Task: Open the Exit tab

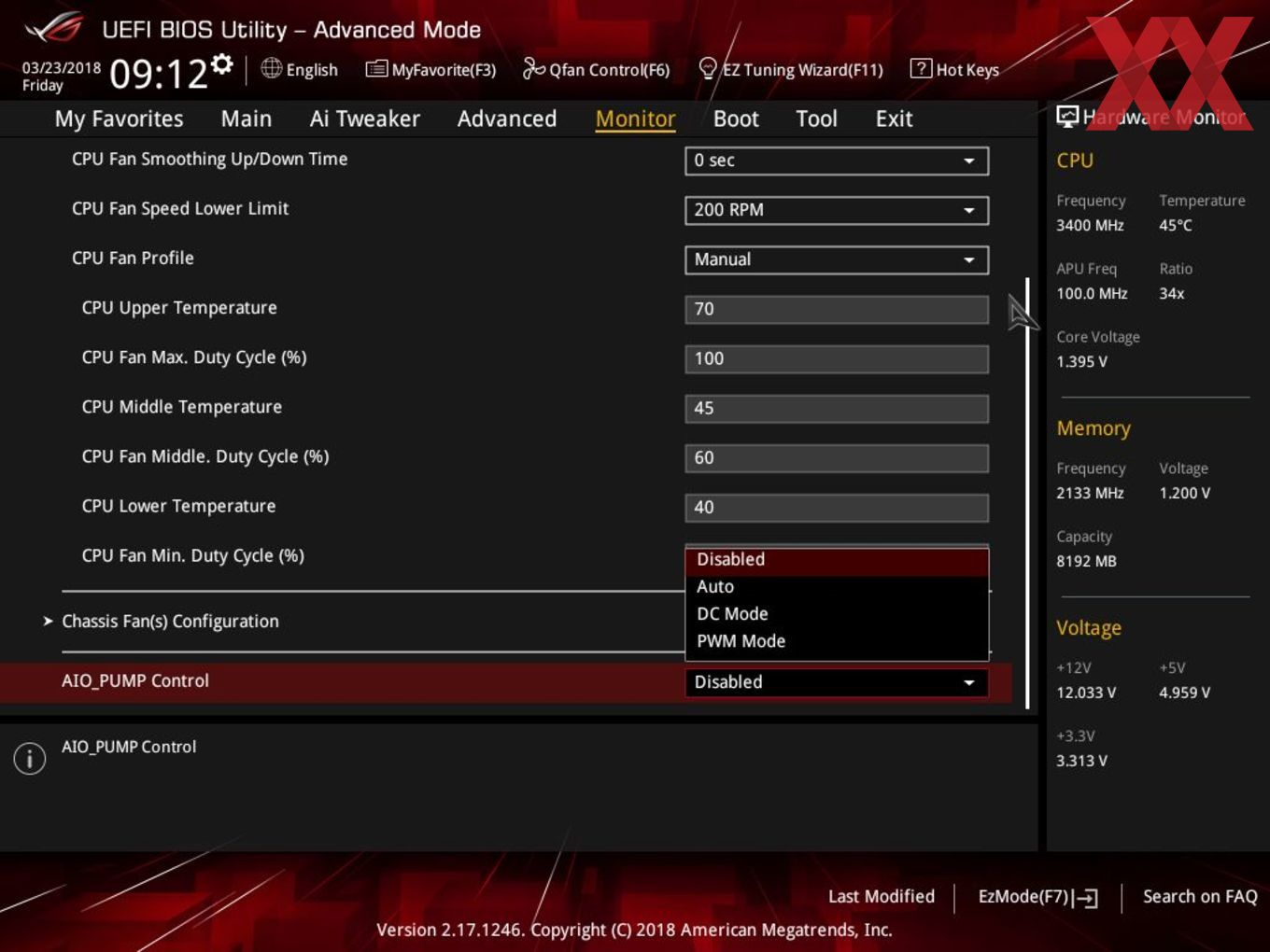Action: [894, 119]
